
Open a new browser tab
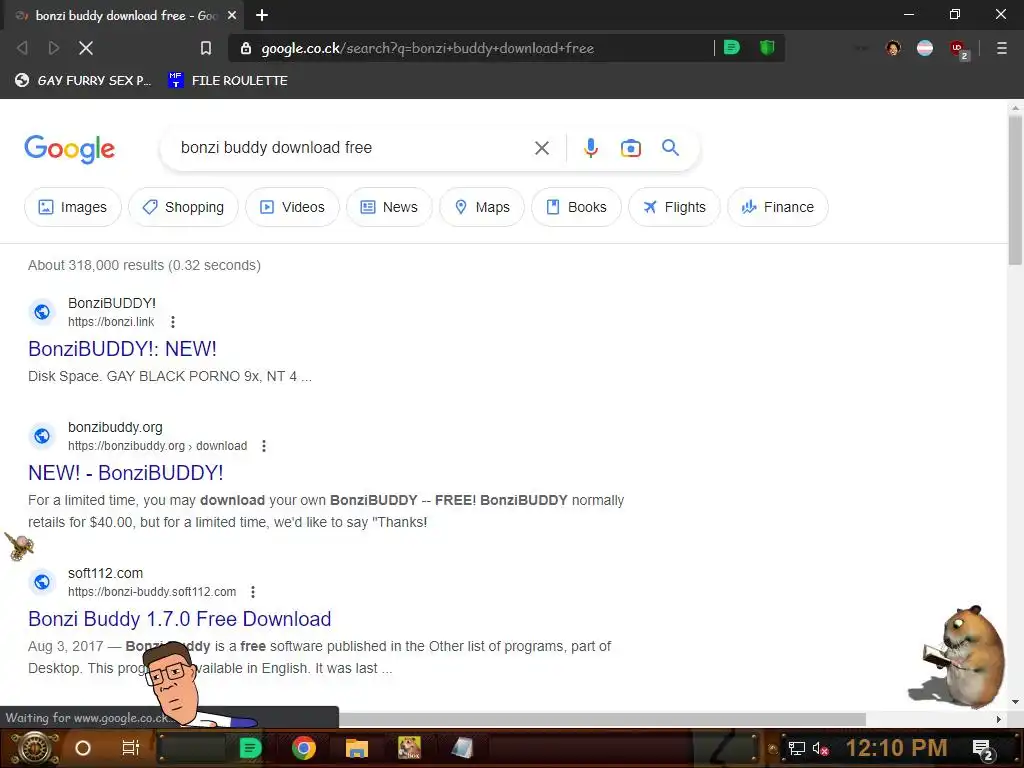coord(262,15)
